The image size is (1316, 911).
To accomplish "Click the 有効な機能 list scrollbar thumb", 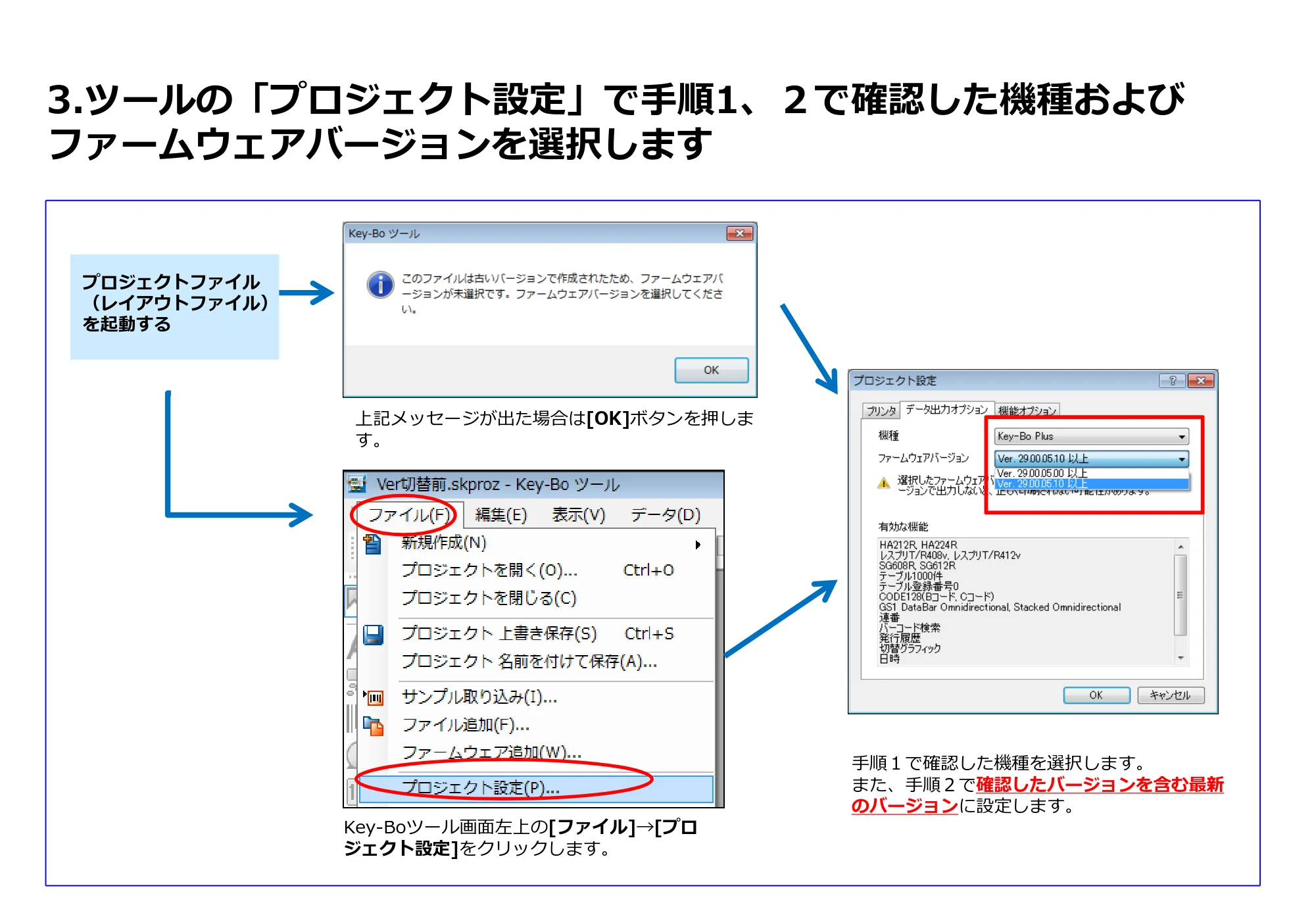I will [1181, 595].
